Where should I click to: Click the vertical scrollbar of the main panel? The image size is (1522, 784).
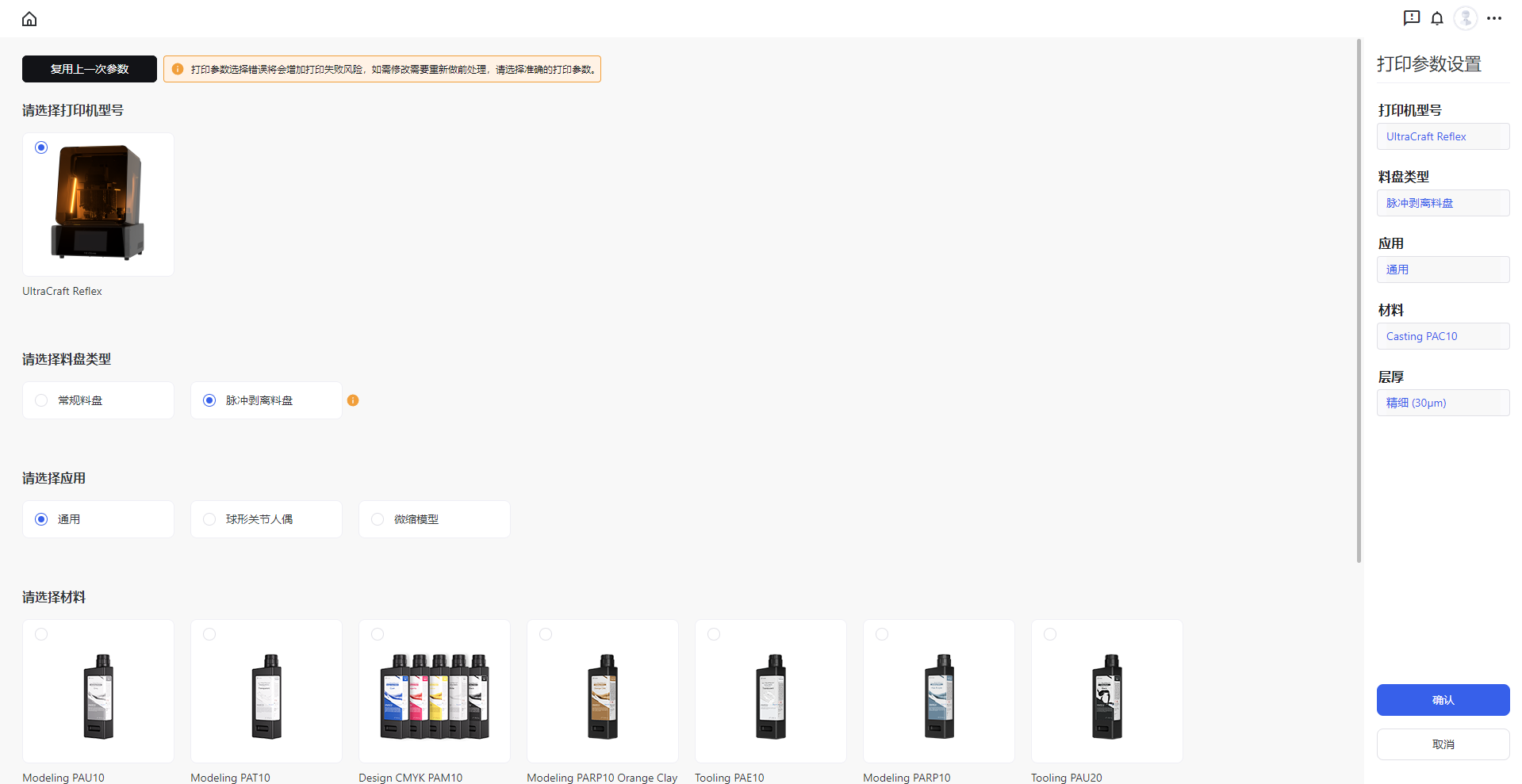click(1359, 301)
